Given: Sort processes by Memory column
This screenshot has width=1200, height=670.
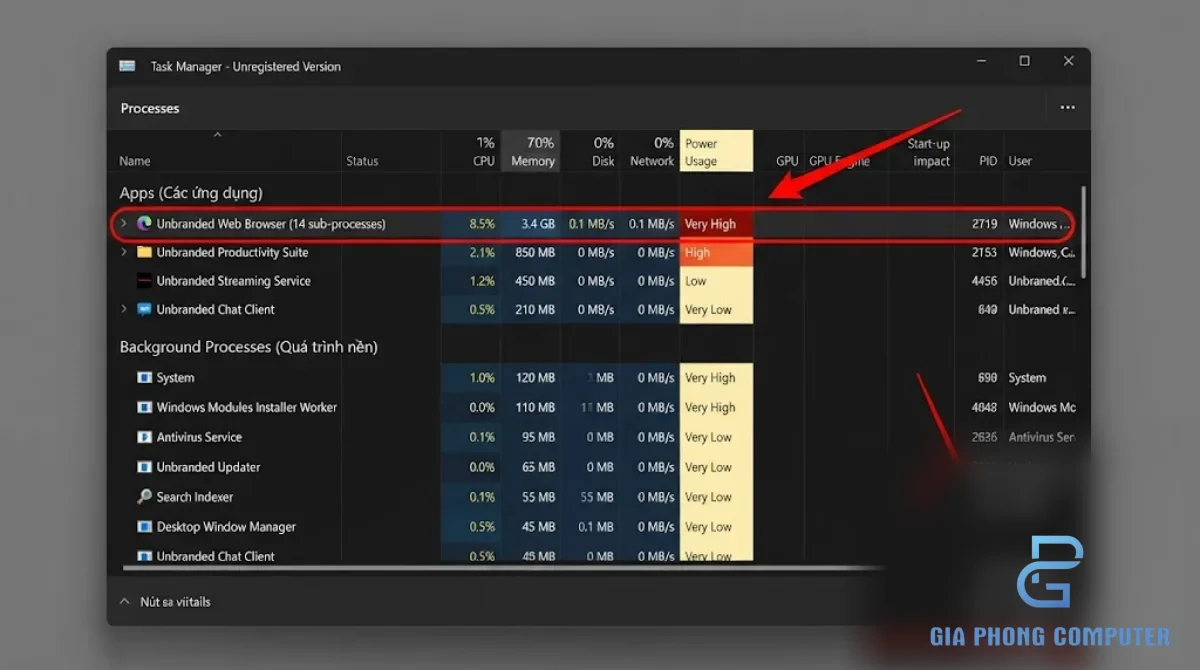Looking at the screenshot, I should [x=533, y=152].
